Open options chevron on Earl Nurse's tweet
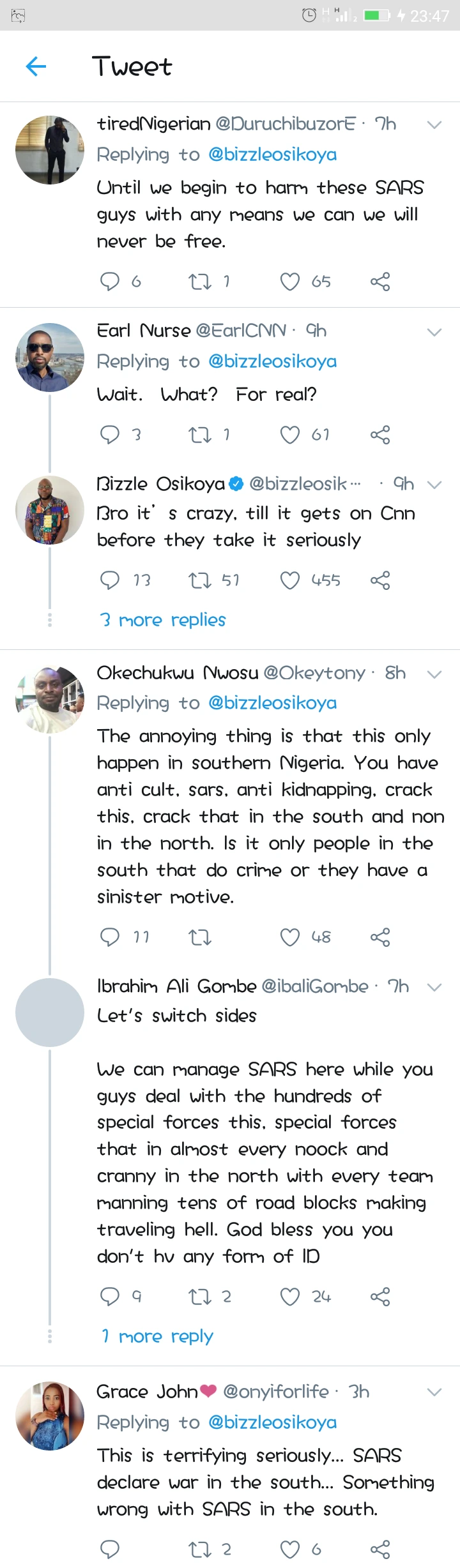Image resolution: width=460 pixels, height=1568 pixels. pyautogui.click(x=434, y=332)
